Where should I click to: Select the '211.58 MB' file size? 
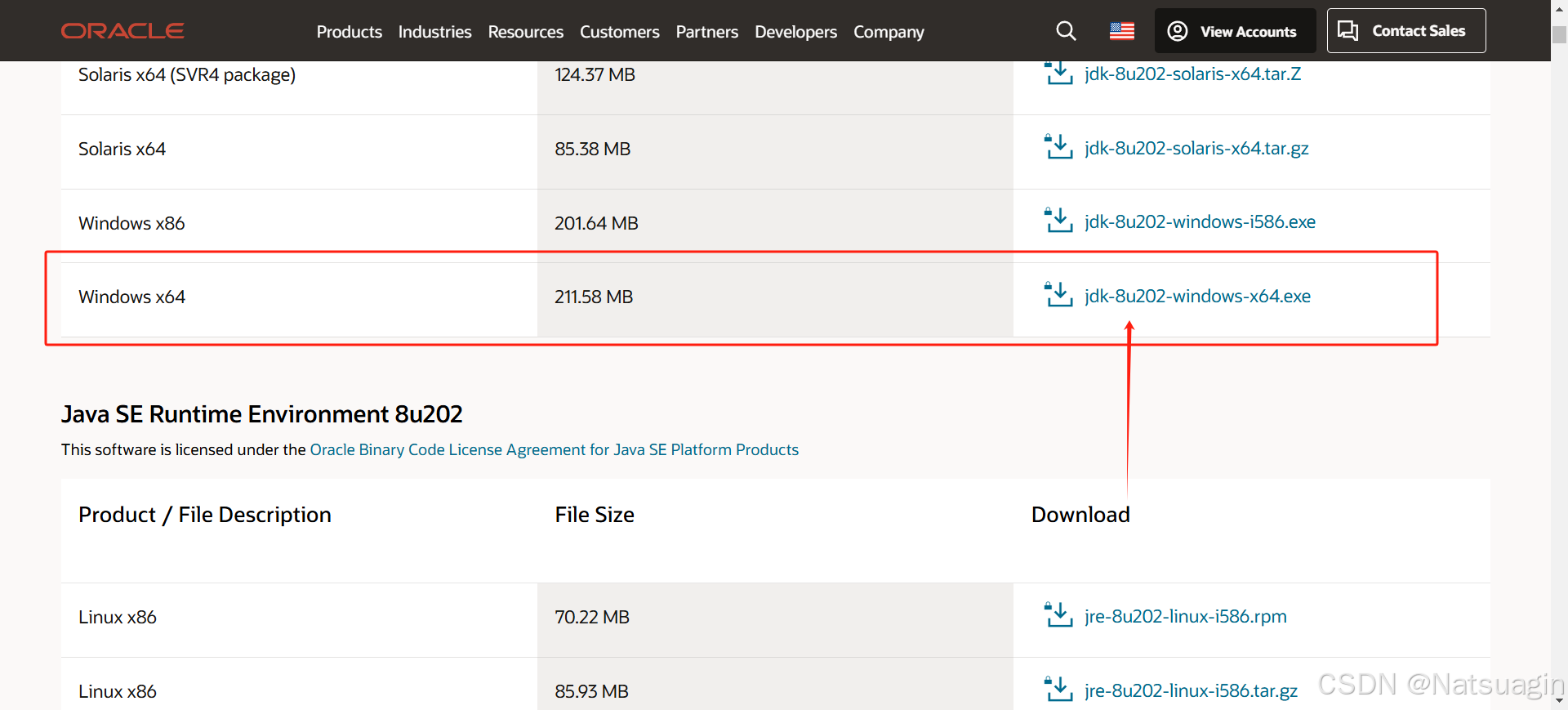(594, 297)
